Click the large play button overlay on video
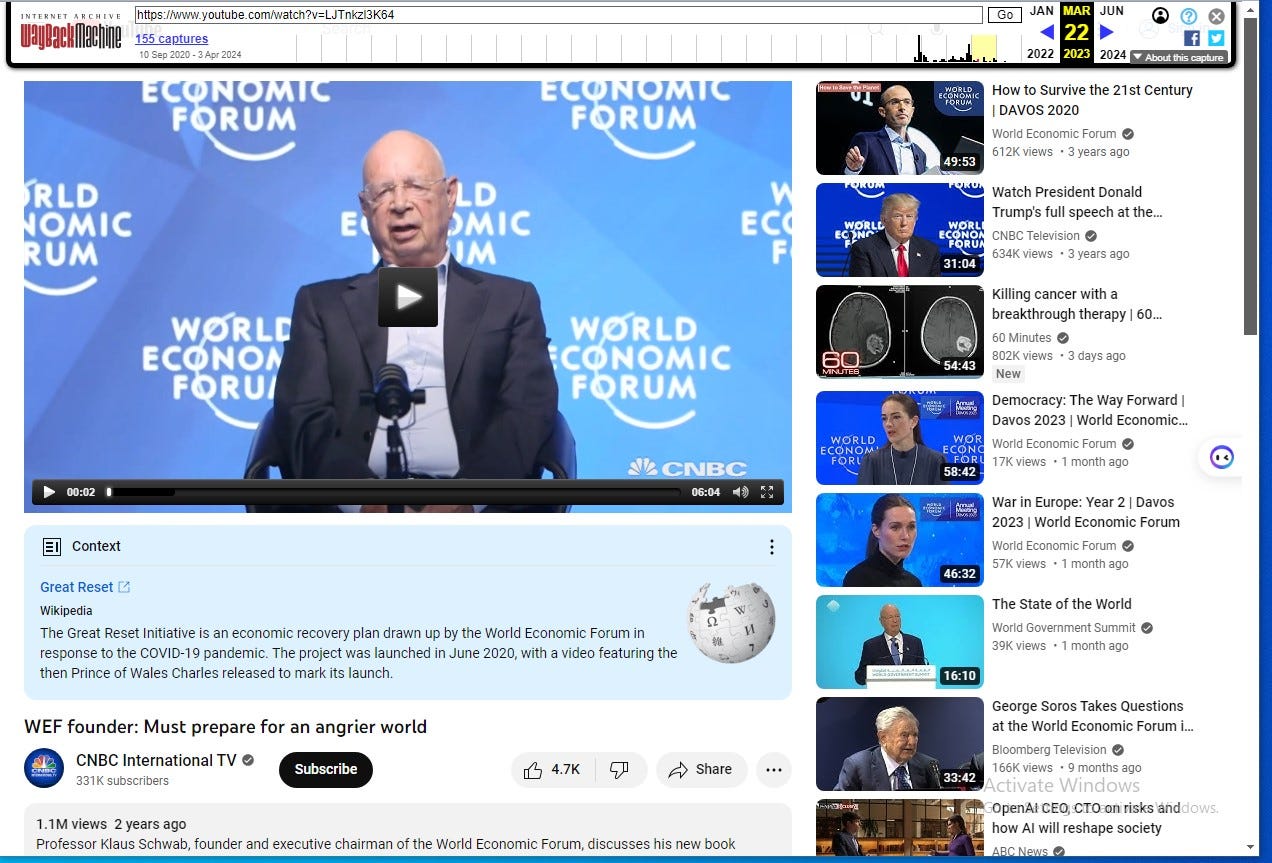Image resolution: width=1272 pixels, height=863 pixels. 408,297
